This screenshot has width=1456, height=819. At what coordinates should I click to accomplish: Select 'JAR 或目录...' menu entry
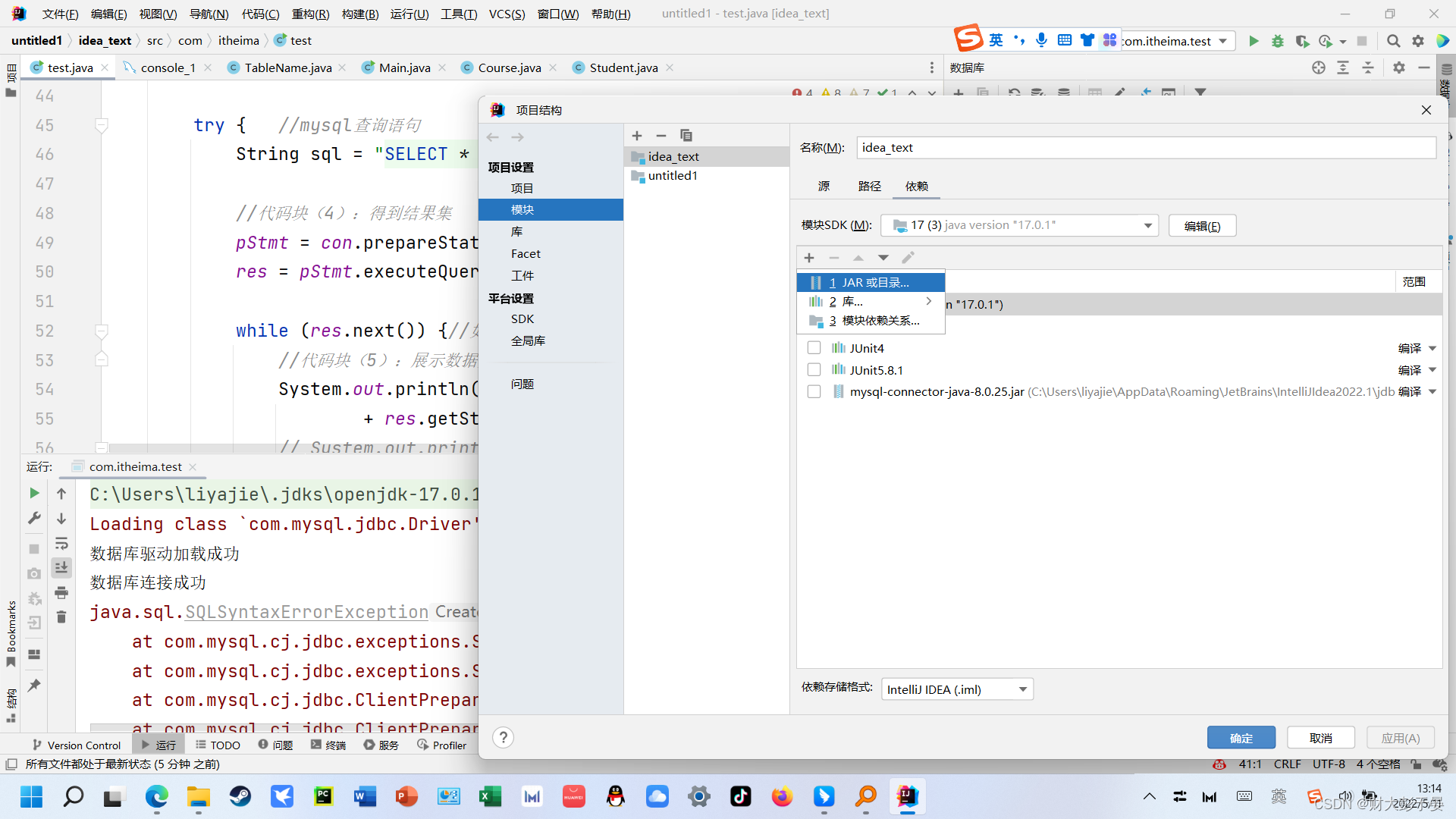[871, 282]
